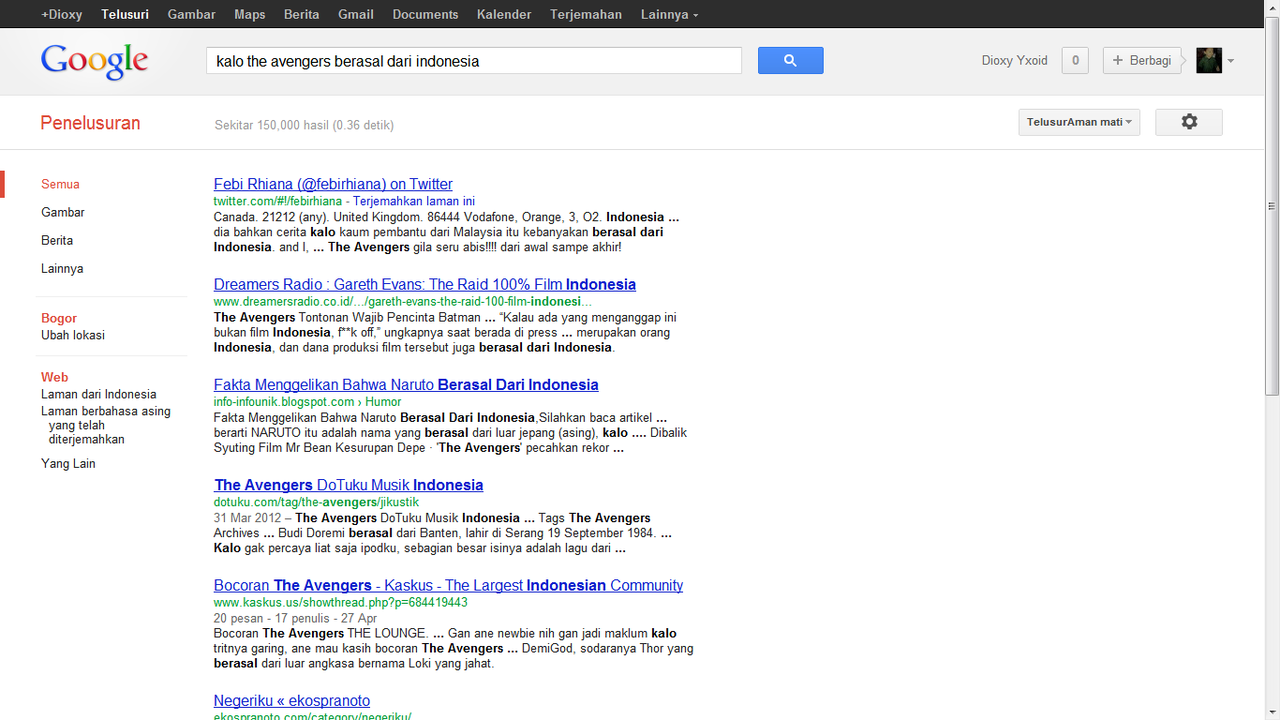The height and width of the screenshot is (720, 1280).
Task: Select Semua in the left sidebar
Action: (x=60, y=184)
